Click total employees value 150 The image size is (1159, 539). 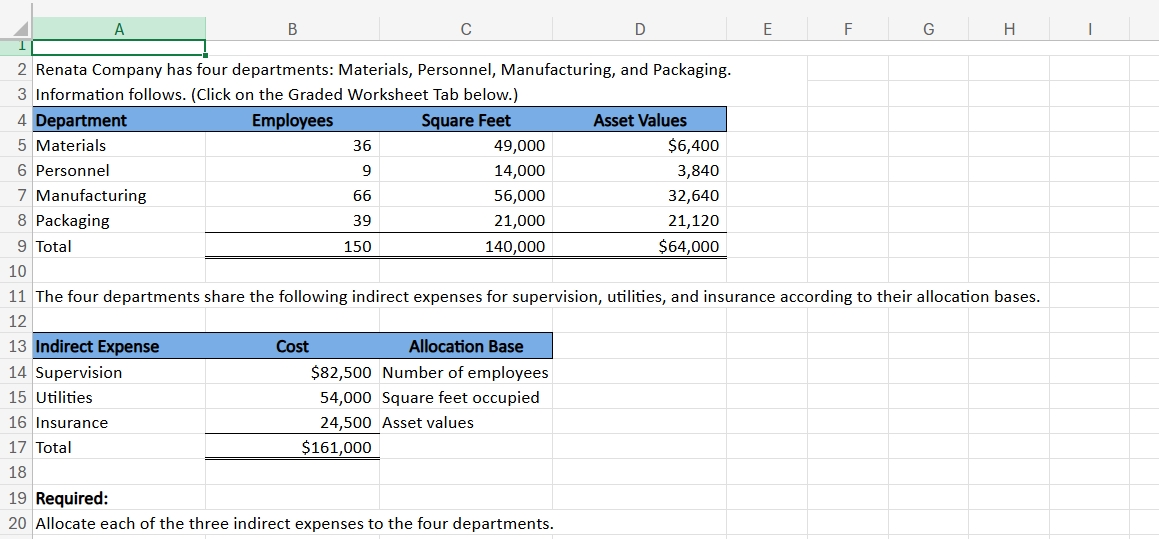[292, 246]
